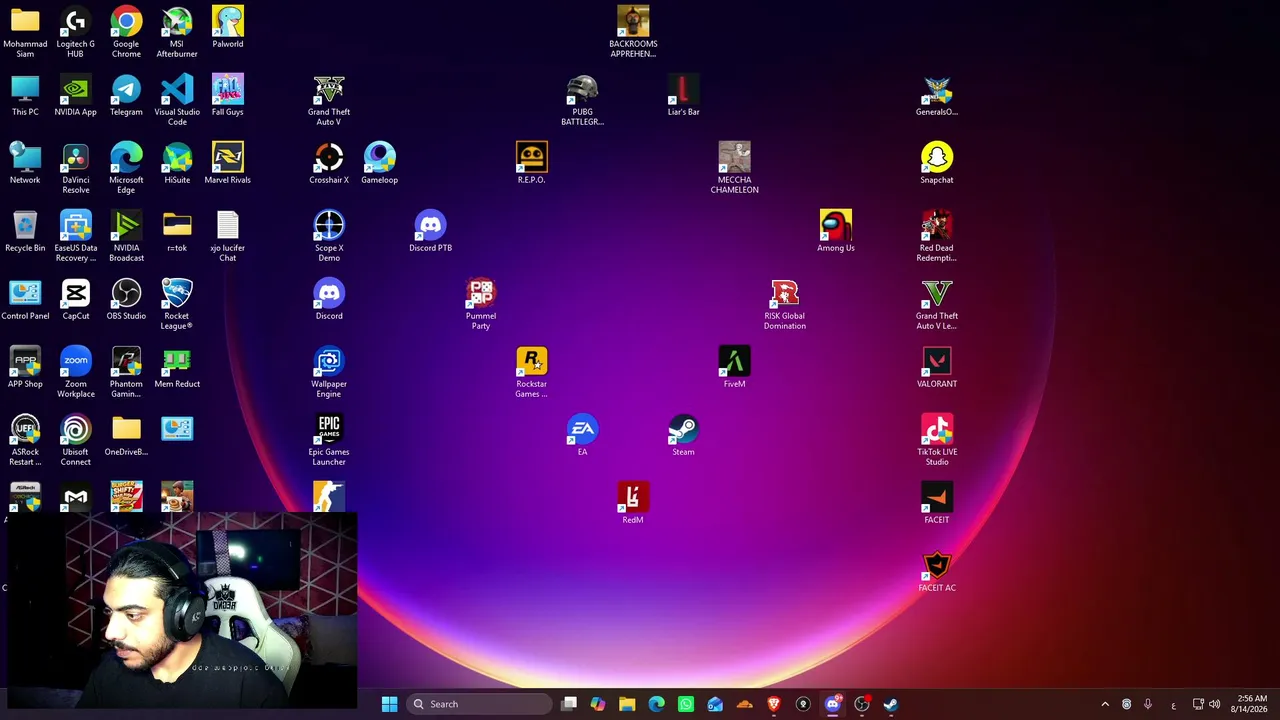Screen dimensions: 1280x720
Task: Click the OBS Studio desktop icon
Action: click(x=126, y=299)
